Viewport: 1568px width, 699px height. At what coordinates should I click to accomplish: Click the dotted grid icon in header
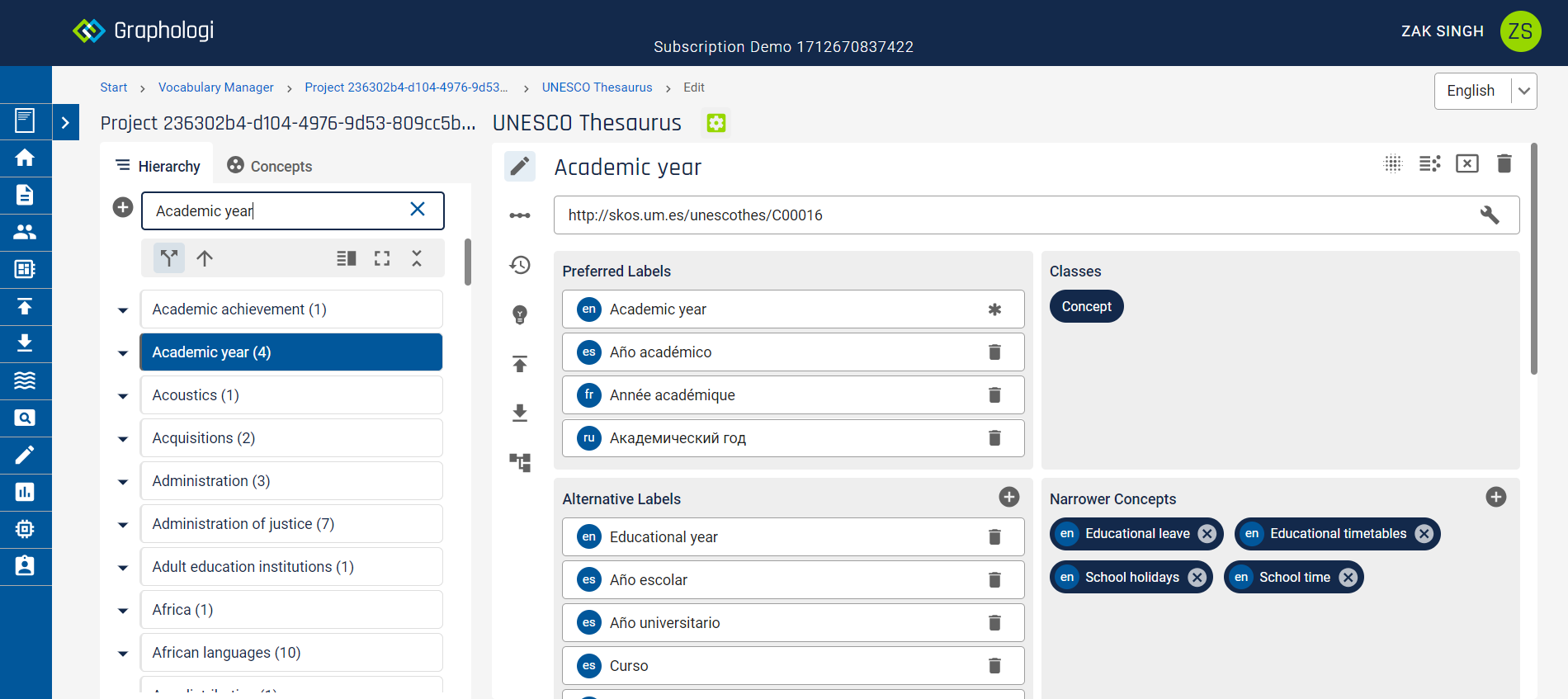pos(1393,163)
